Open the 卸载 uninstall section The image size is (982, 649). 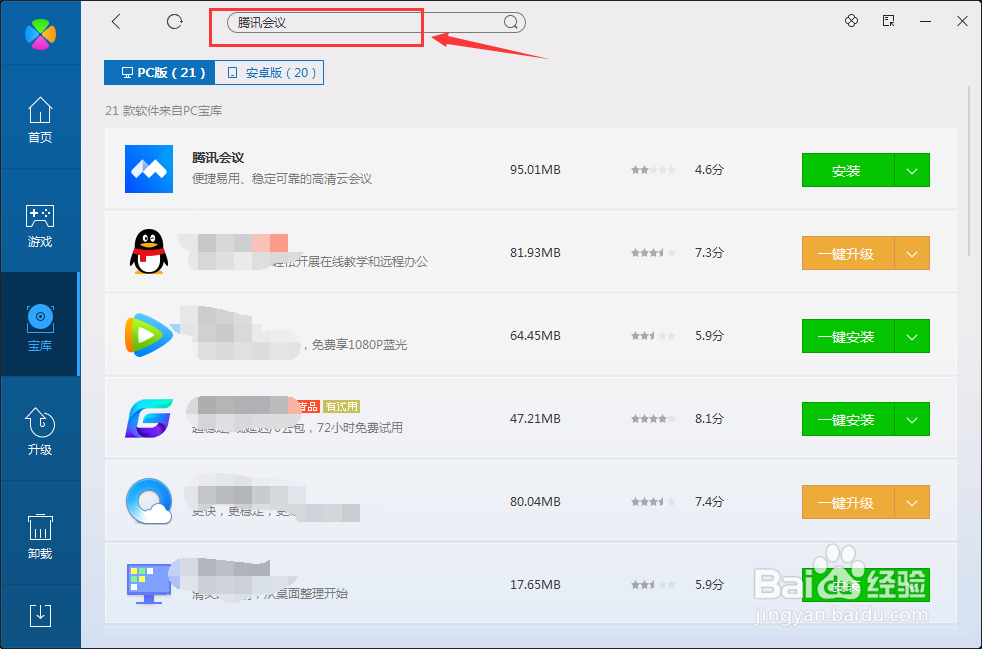[x=40, y=536]
